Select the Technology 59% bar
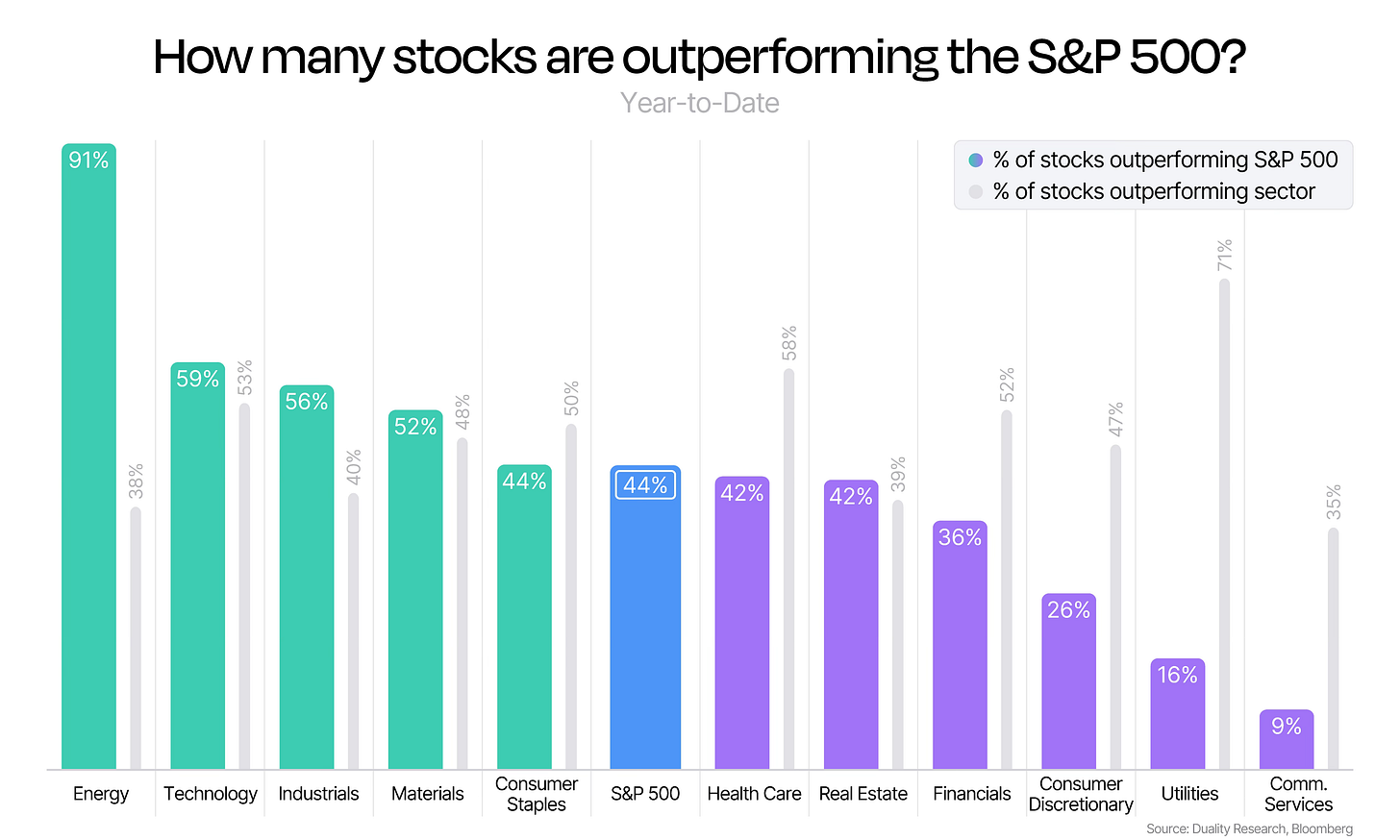This screenshot has width=1400, height=840. tap(197, 565)
